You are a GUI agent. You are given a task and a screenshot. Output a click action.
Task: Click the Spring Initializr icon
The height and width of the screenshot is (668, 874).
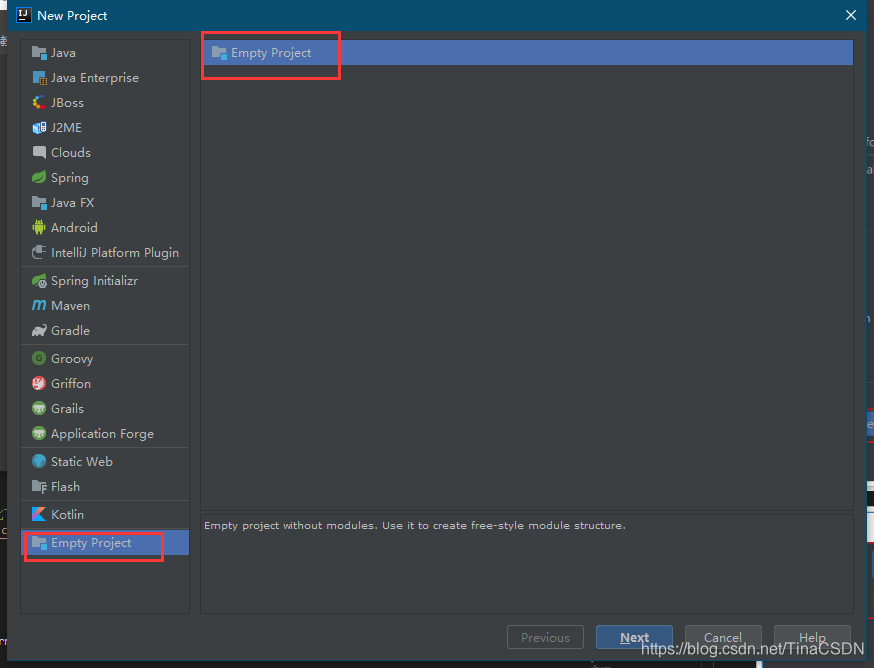pyautogui.click(x=39, y=281)
